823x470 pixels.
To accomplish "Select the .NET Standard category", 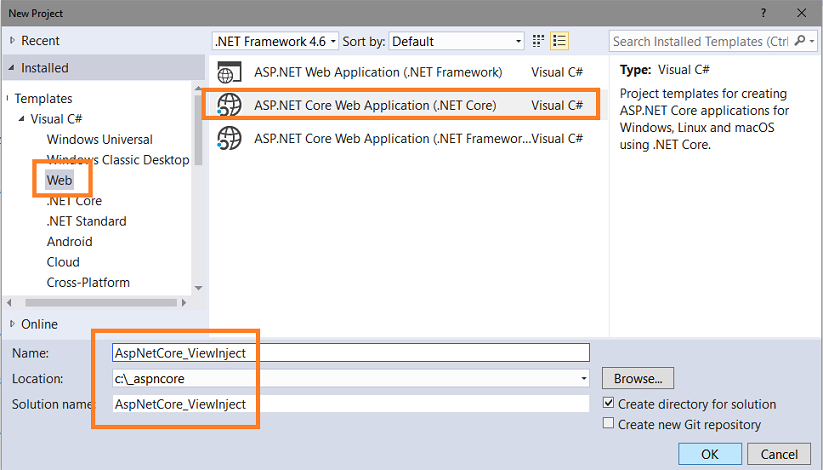I will pyautogui.click(x=87, y=221).
